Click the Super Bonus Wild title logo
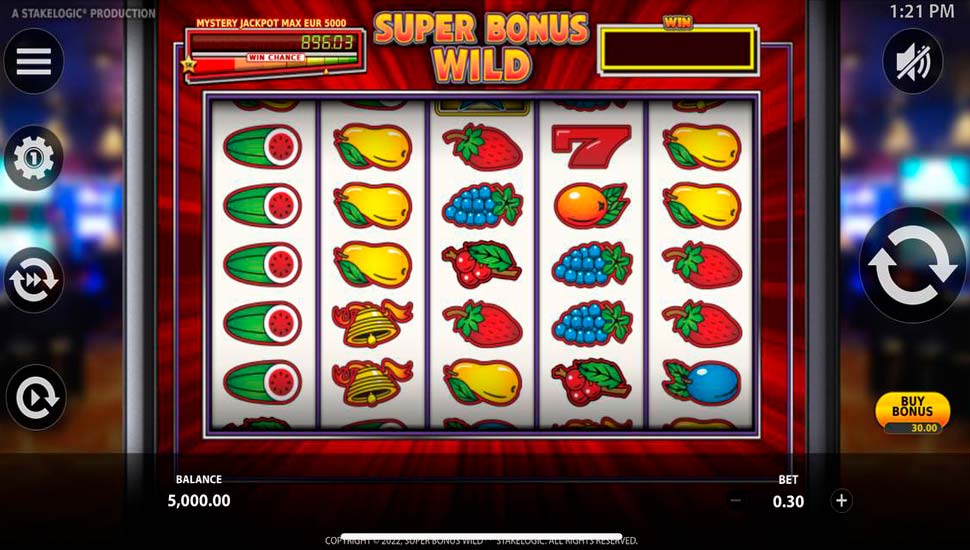The image size is (970, 550). 482,46
